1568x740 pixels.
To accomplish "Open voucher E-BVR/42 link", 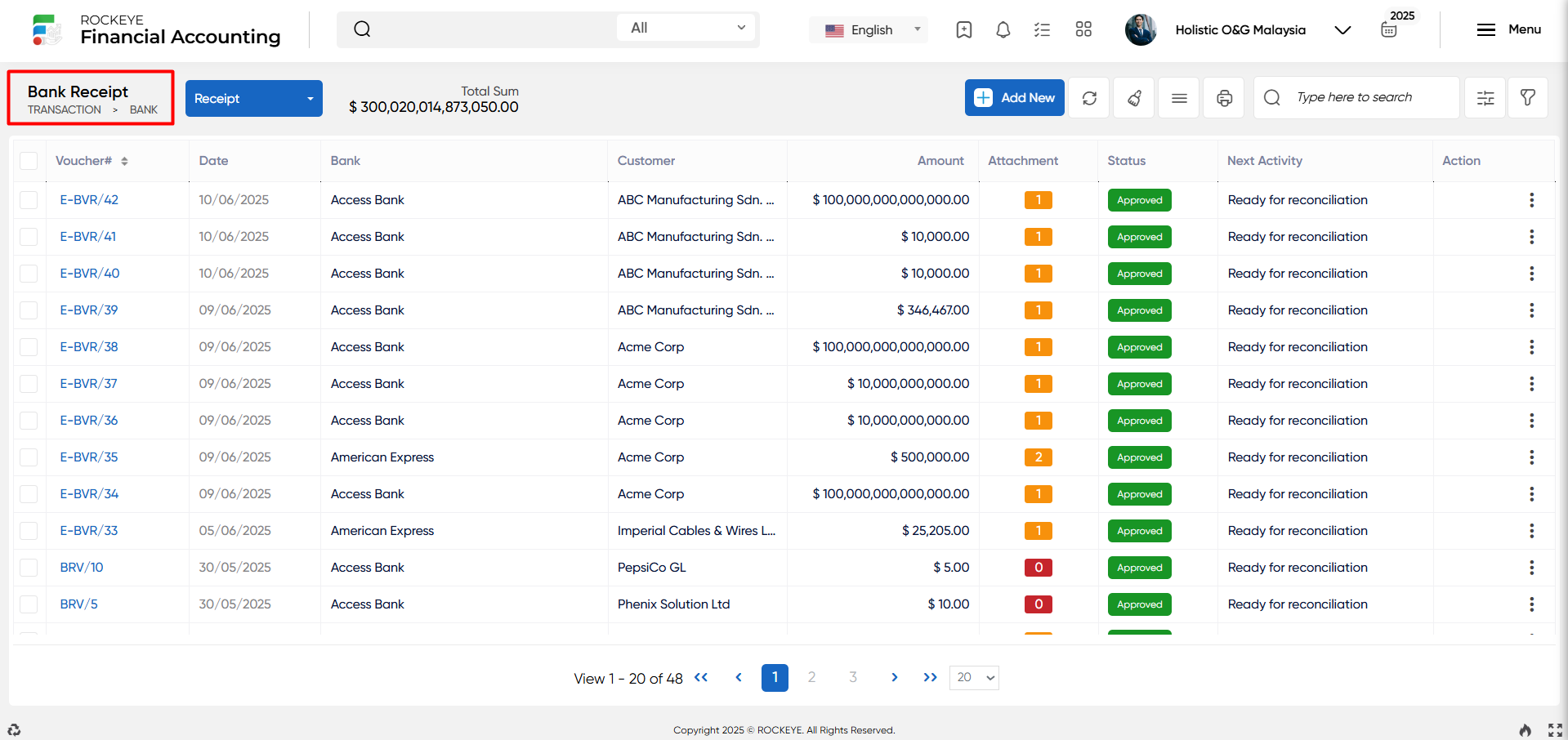I will (89, 200).
